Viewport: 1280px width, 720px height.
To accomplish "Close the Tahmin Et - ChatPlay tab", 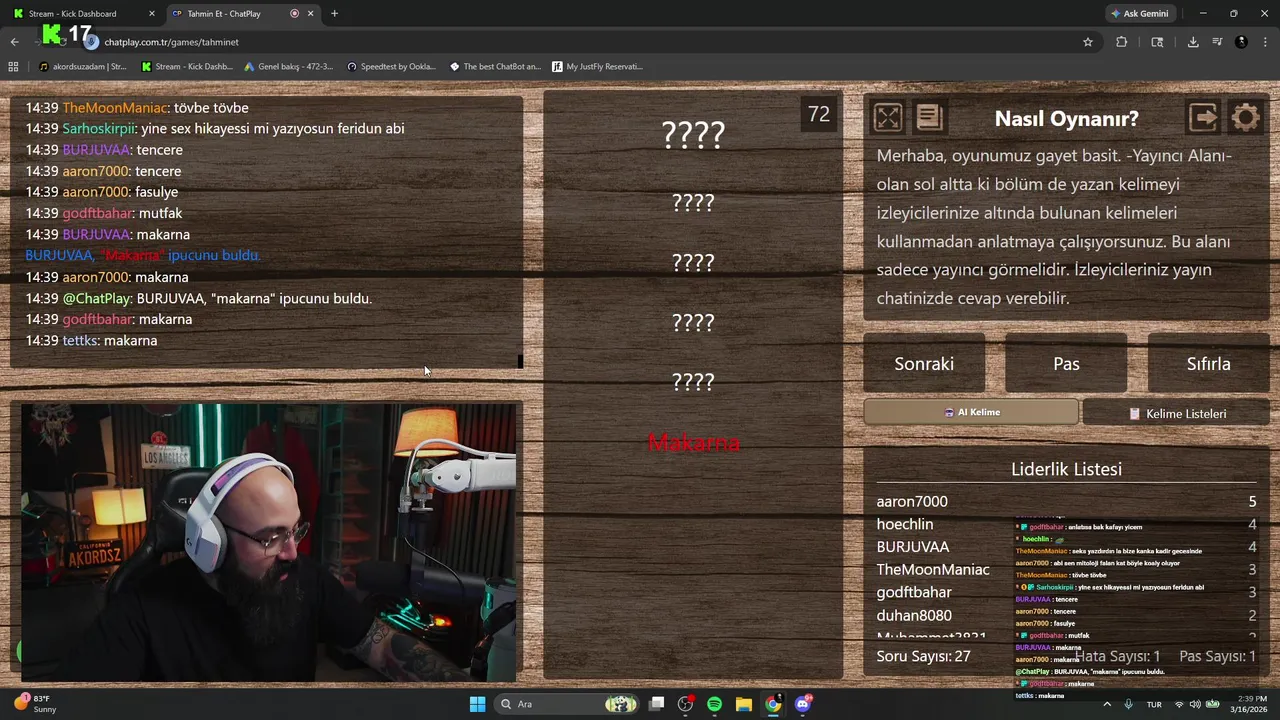I will (x=310, y=13).
